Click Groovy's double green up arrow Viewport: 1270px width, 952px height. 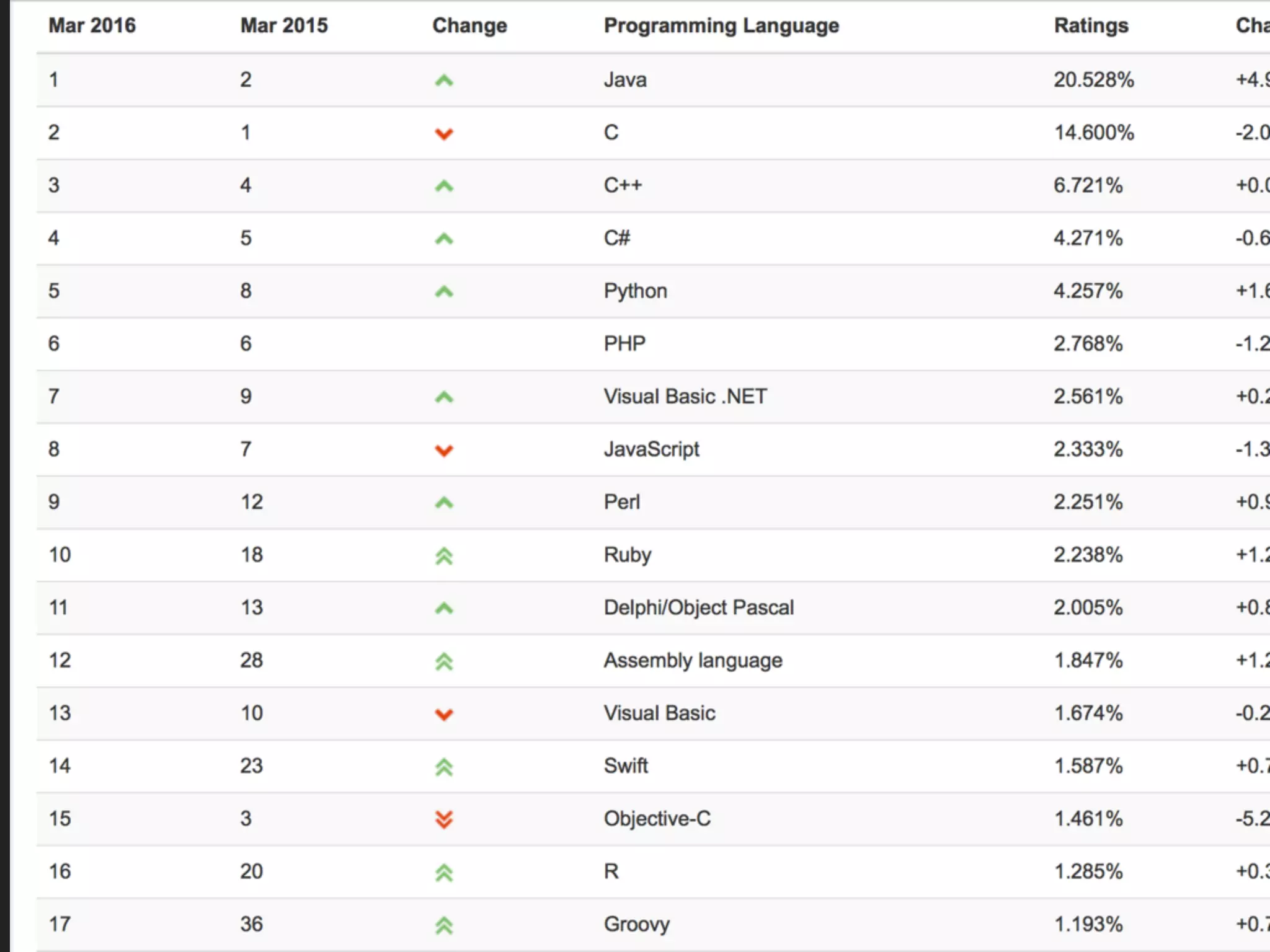[x=444, y=925]
